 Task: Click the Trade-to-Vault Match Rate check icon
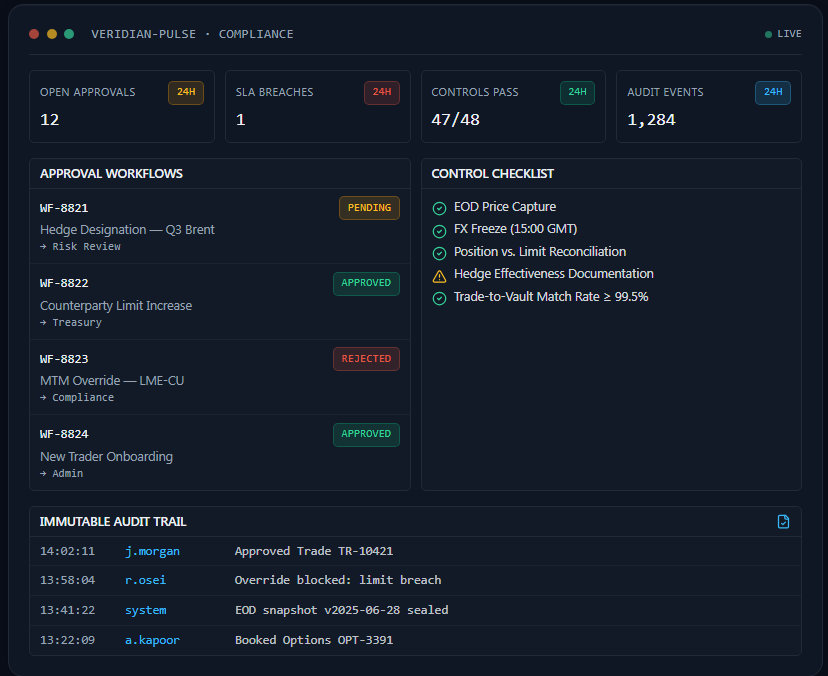coord(439,298)
